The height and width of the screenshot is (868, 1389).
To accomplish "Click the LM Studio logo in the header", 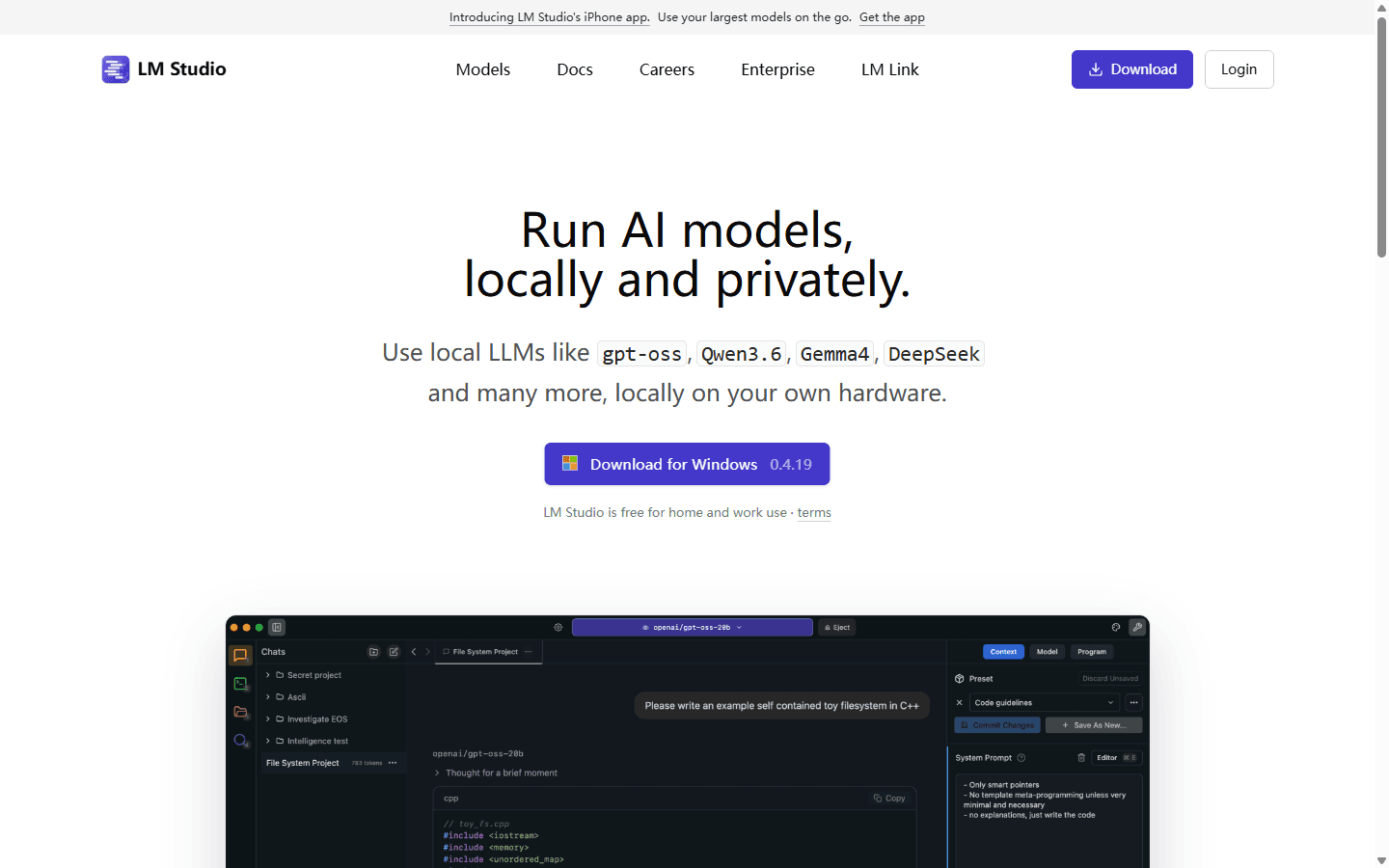I will (164, 69).
